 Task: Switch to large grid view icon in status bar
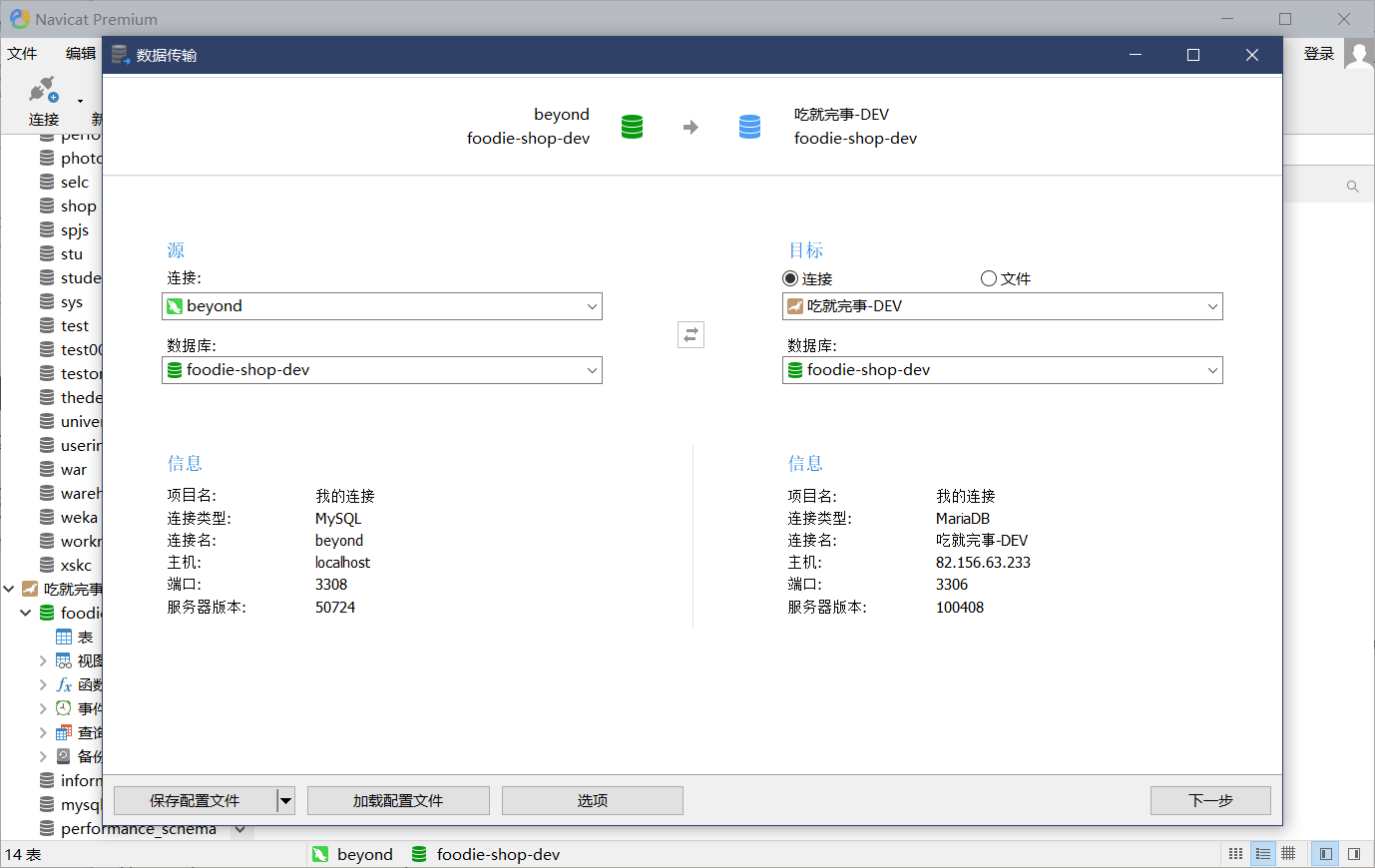click(1236, 854)
